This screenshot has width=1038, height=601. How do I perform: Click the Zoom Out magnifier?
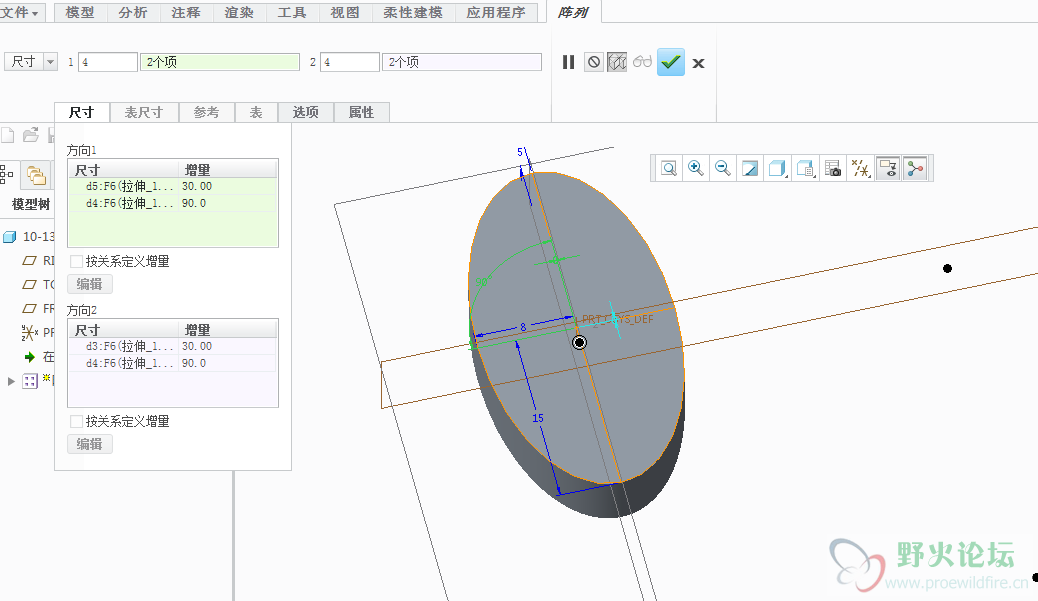[x=723, y=168]
